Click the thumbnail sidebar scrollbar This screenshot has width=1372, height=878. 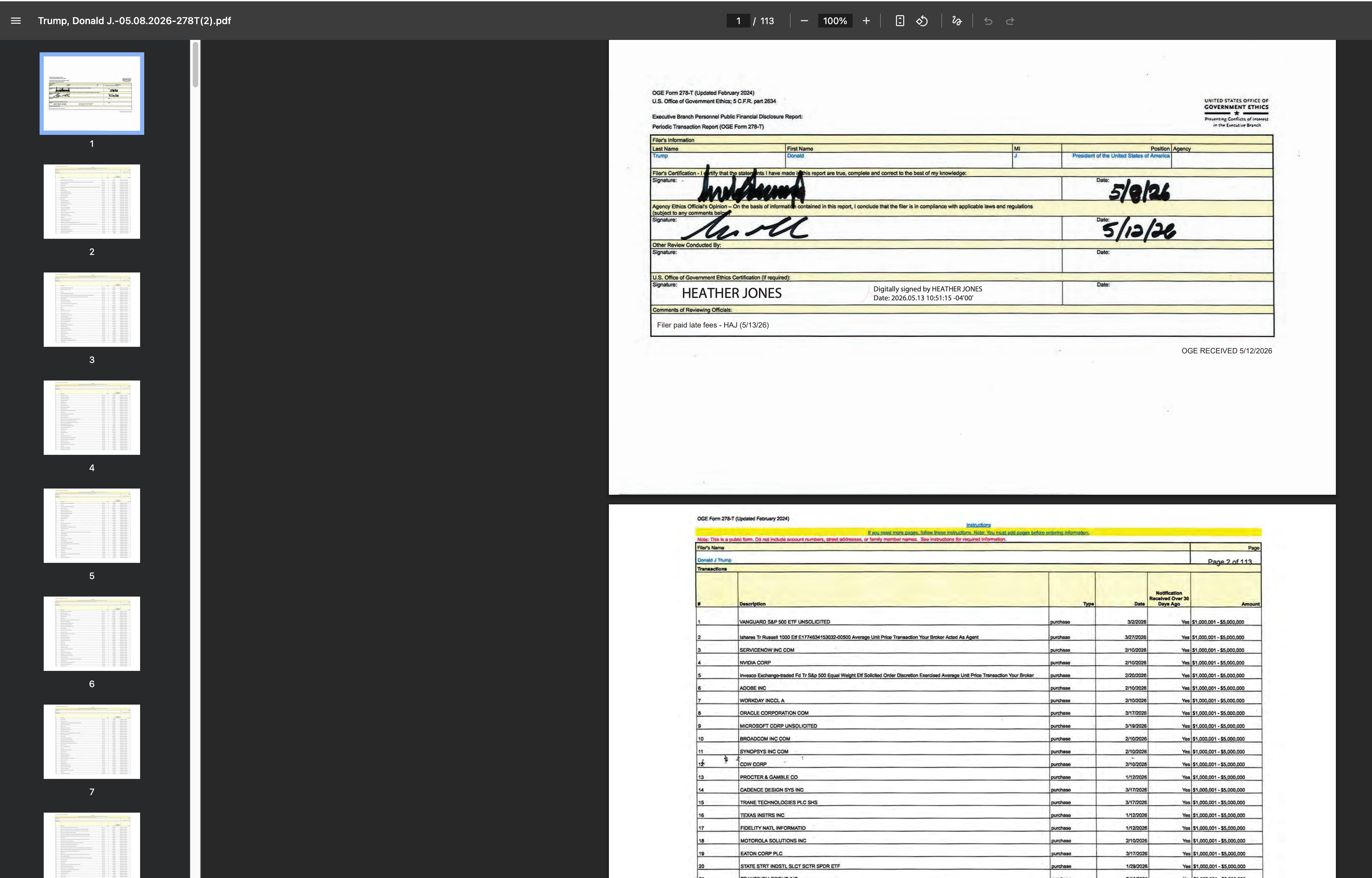pyautogui.click(x=196, y=64)
